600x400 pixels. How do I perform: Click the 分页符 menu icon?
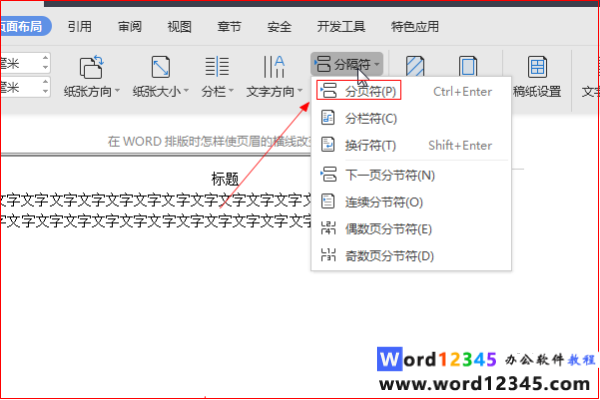point(328,91)
